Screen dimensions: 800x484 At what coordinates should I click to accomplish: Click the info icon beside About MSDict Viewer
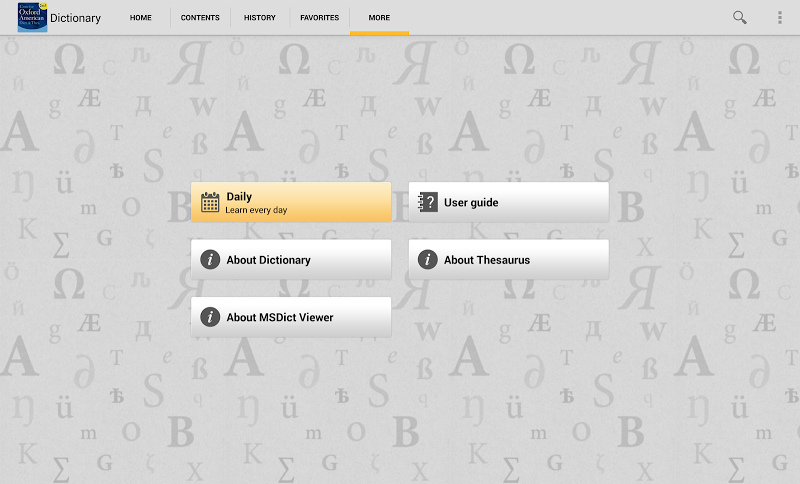[210, 317]
